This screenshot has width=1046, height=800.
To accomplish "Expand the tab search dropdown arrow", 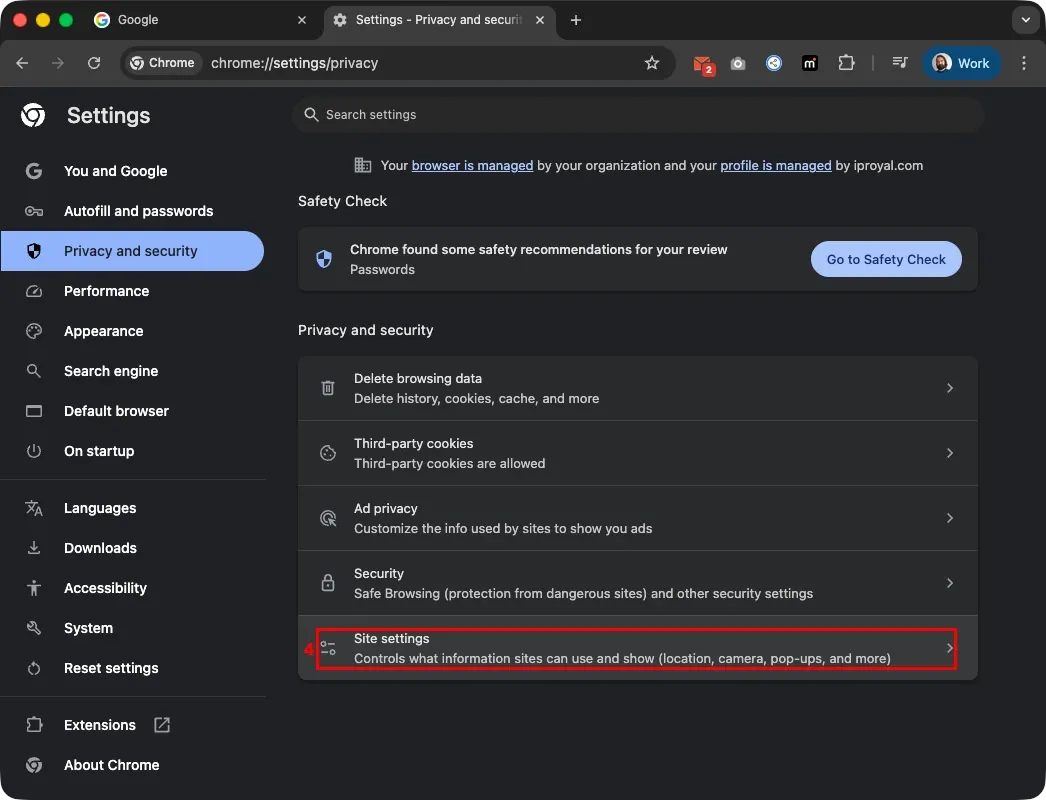I will (x=1025, y=20).
